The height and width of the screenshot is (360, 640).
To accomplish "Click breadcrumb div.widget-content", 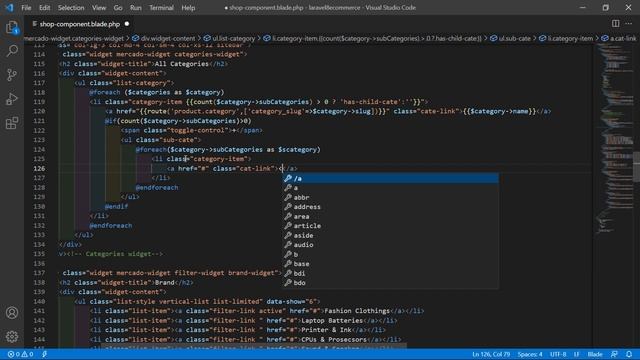I will (164, 38).
